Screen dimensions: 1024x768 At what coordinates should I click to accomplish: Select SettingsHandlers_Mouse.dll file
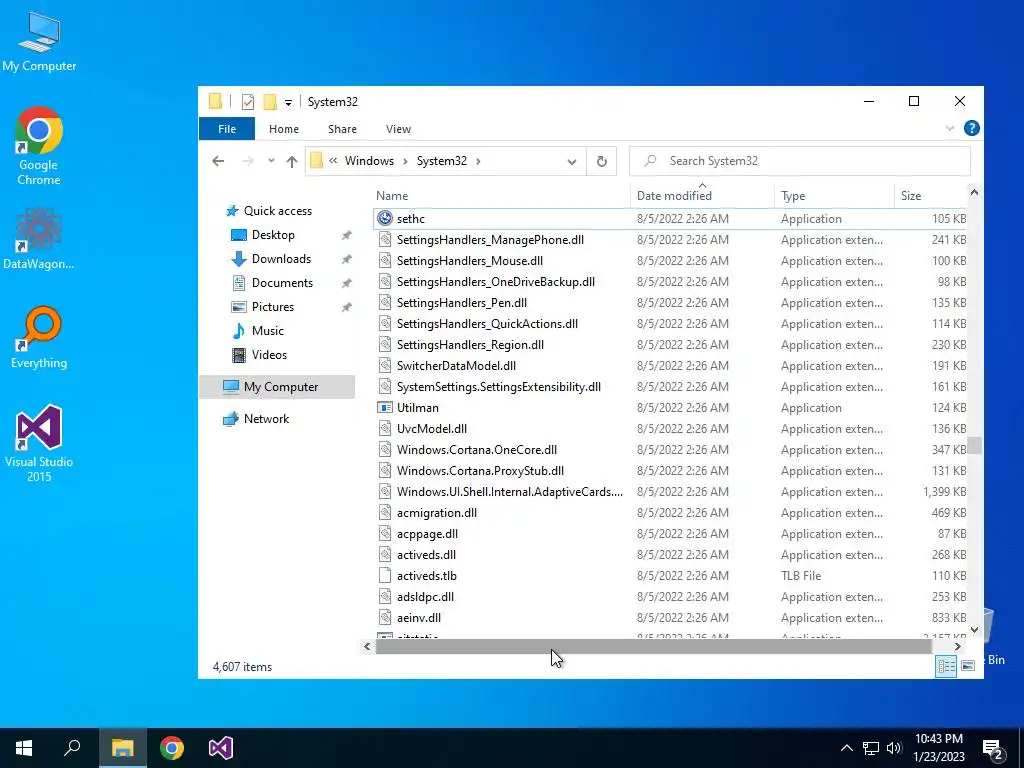[x=669, y=261]
